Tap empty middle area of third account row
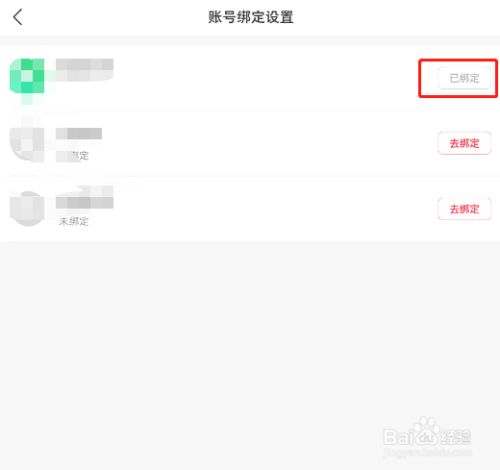The image size is (500, 470). [263, 209]
